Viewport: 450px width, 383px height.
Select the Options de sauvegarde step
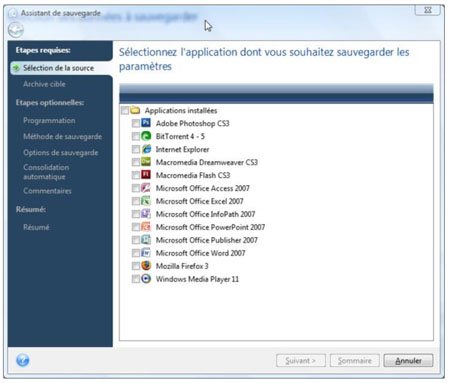61,153
